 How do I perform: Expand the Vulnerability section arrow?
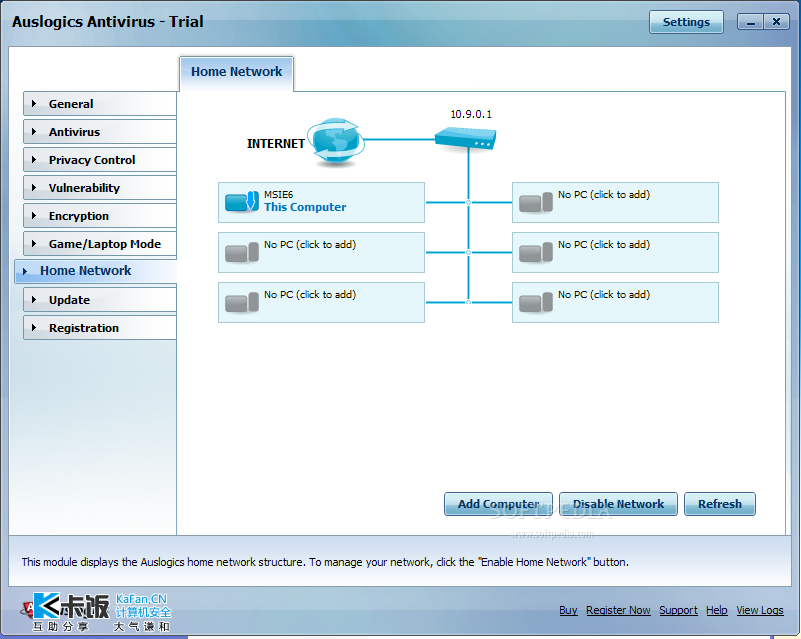click(x=34, y=188)
